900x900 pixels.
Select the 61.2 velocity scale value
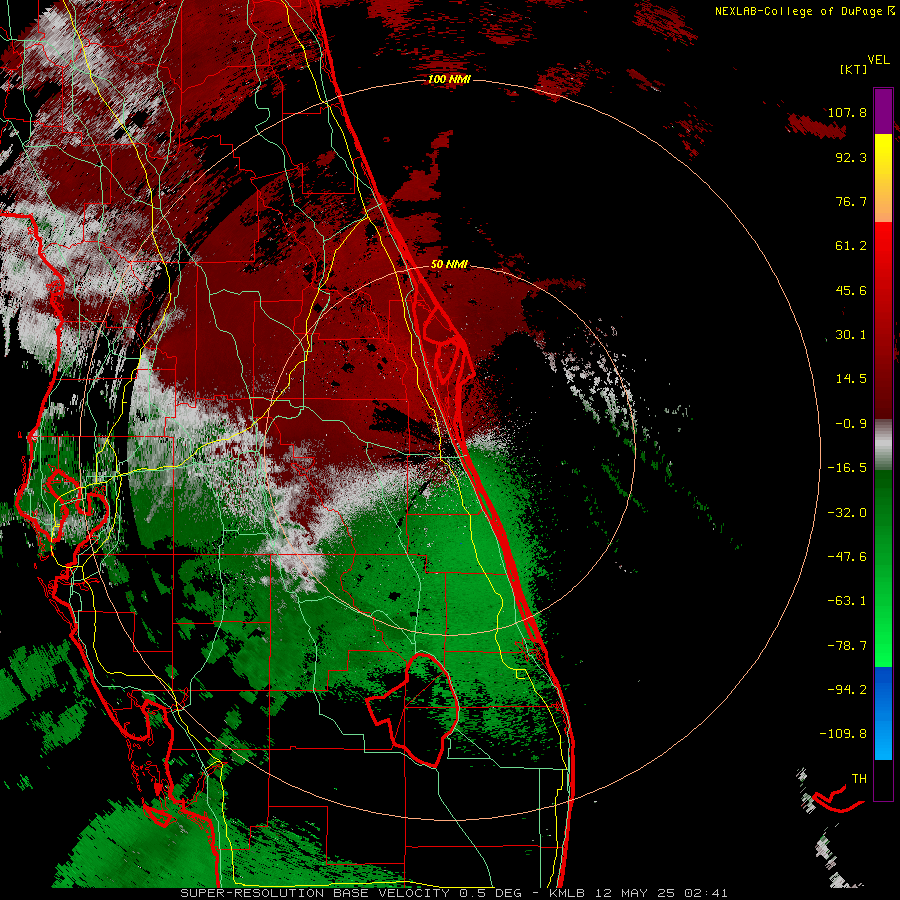click(851, 246)
